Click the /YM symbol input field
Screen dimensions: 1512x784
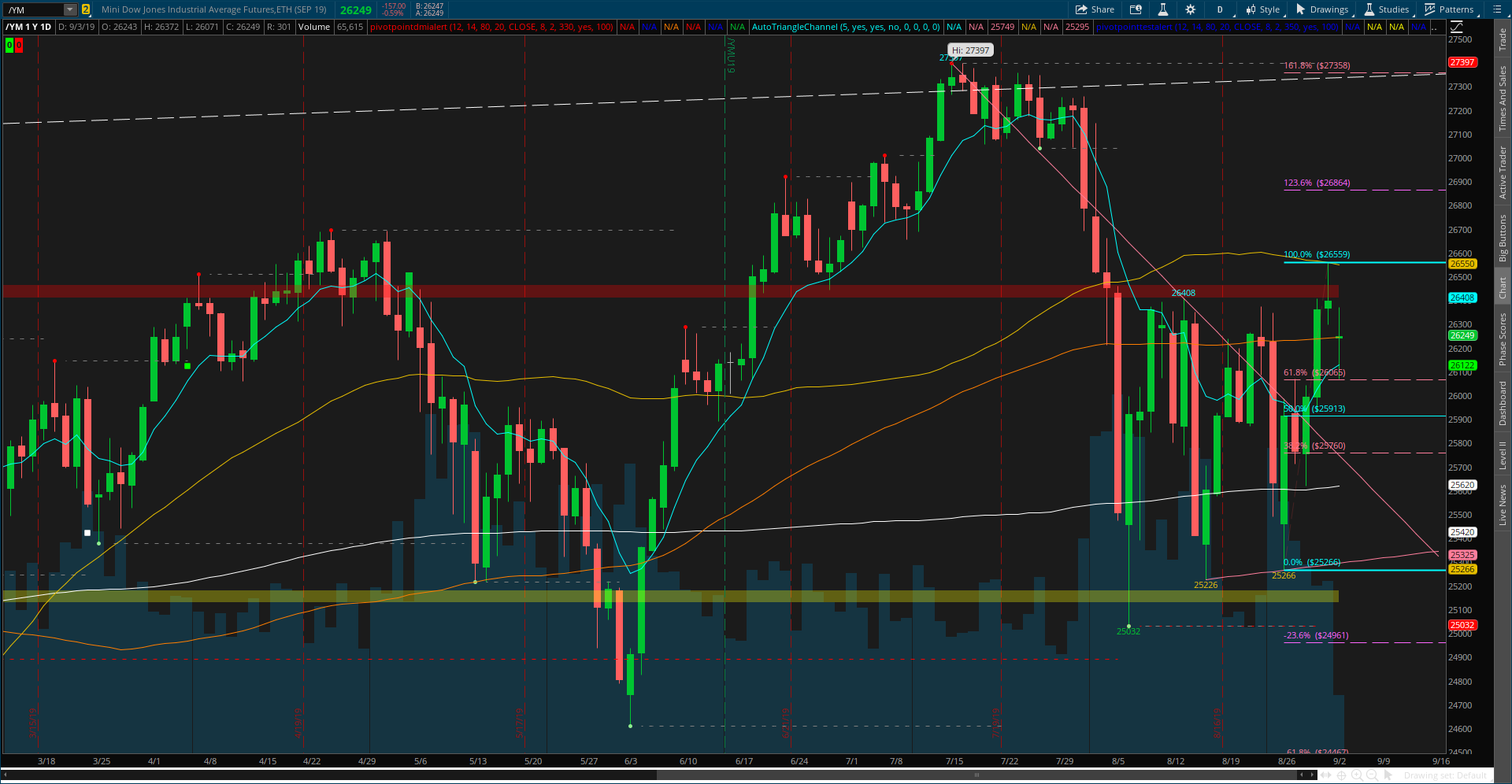click(33, 9)
